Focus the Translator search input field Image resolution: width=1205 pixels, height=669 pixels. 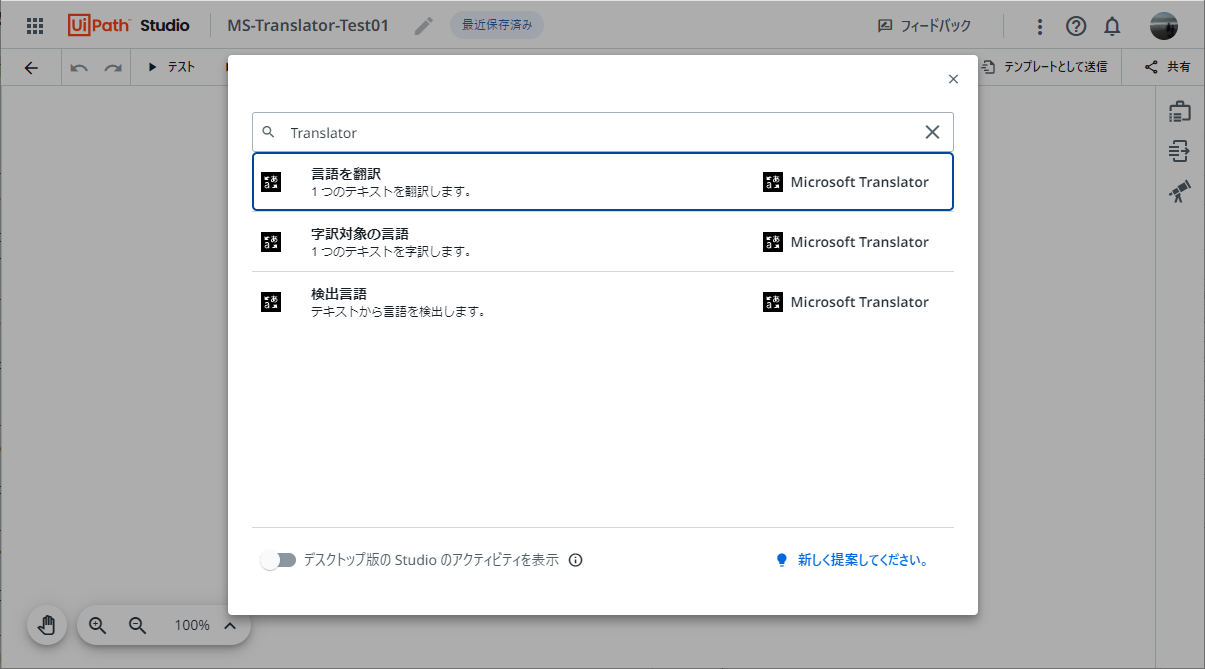coord(602,132)
